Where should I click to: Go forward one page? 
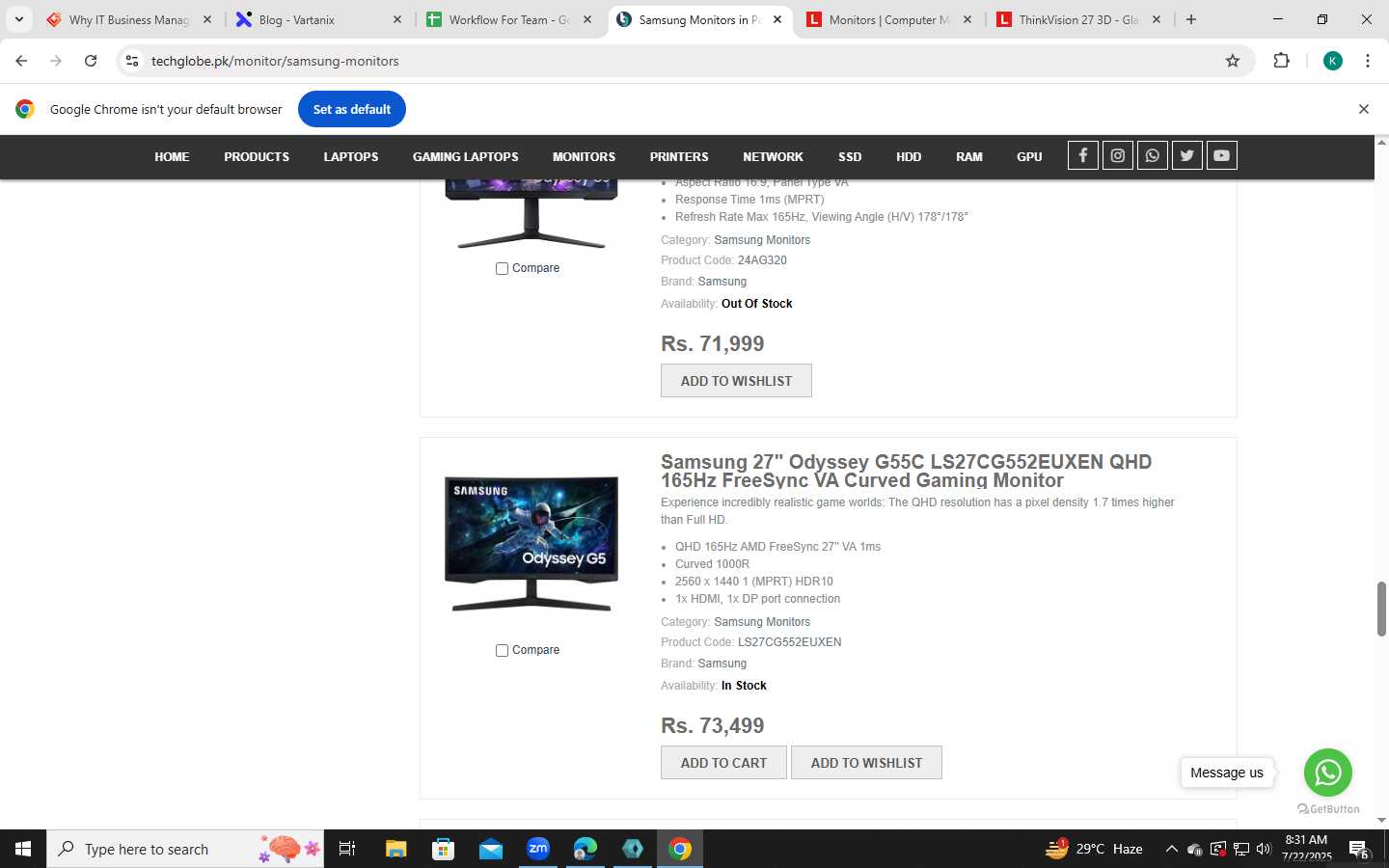(x=56, y=61)
